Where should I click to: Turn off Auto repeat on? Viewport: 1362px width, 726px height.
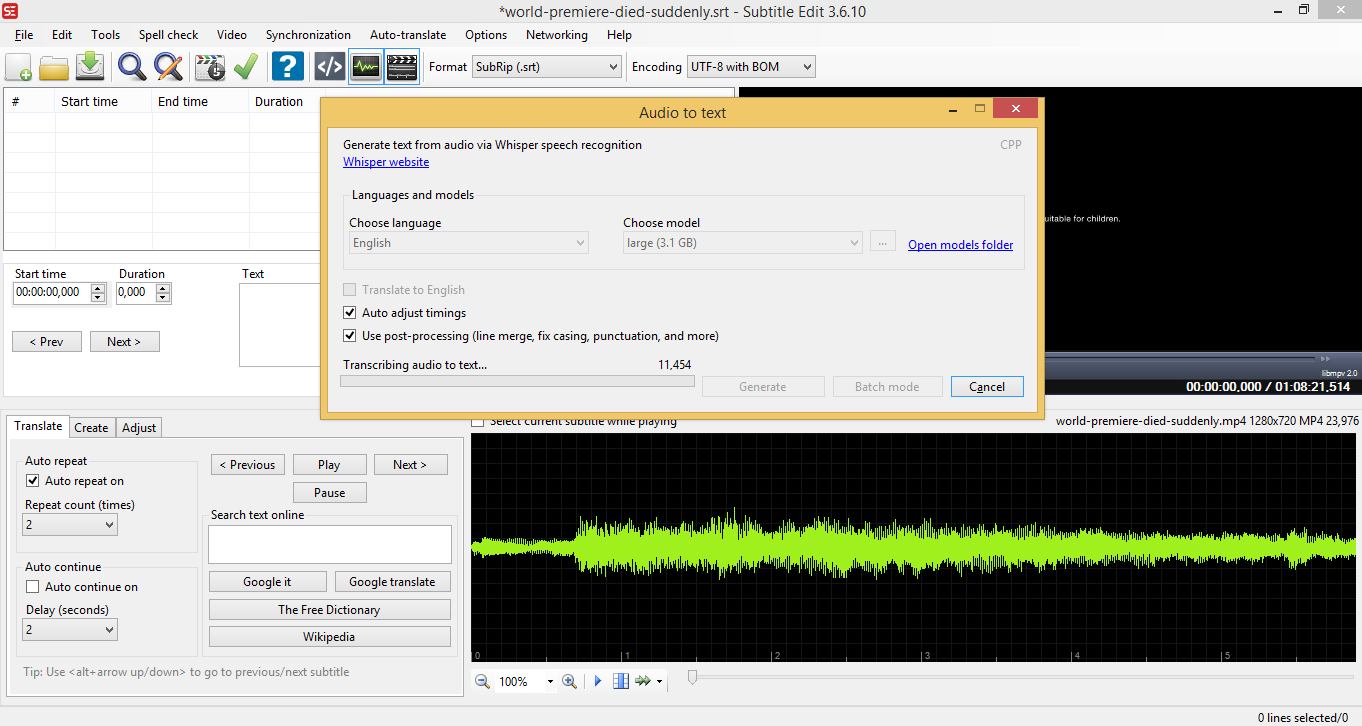pyautogui.click(x=34, y=480)
